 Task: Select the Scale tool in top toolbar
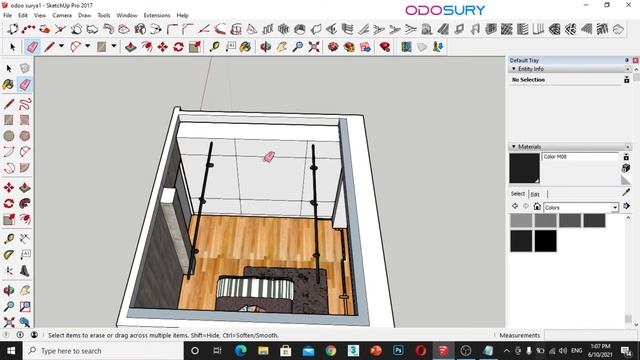(x=195, y=47)
